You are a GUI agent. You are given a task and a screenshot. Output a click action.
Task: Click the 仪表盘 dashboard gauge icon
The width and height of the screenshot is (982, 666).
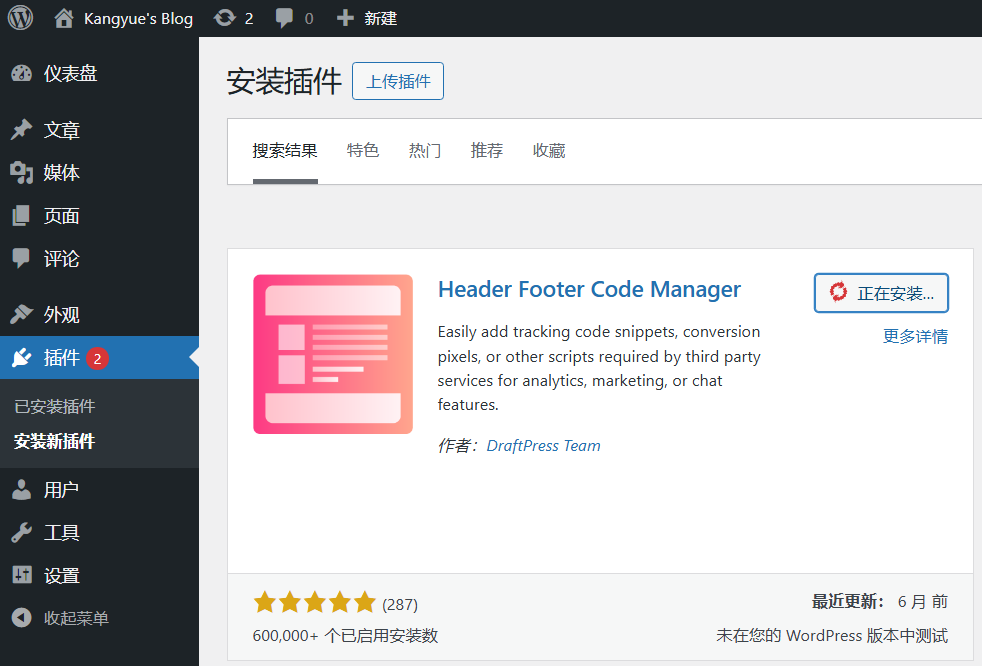pyautogui.click(x=21, y=73)
